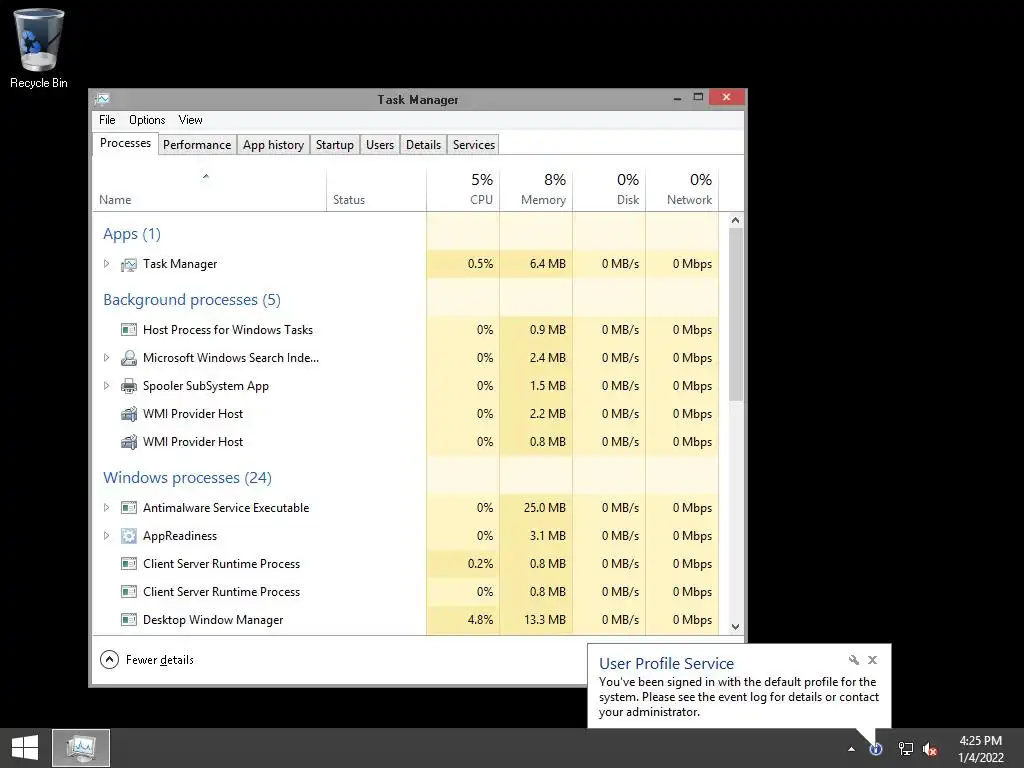Click the vertical scrollbar thumb
Screen dimensions: 1024x768
point(735,315)
